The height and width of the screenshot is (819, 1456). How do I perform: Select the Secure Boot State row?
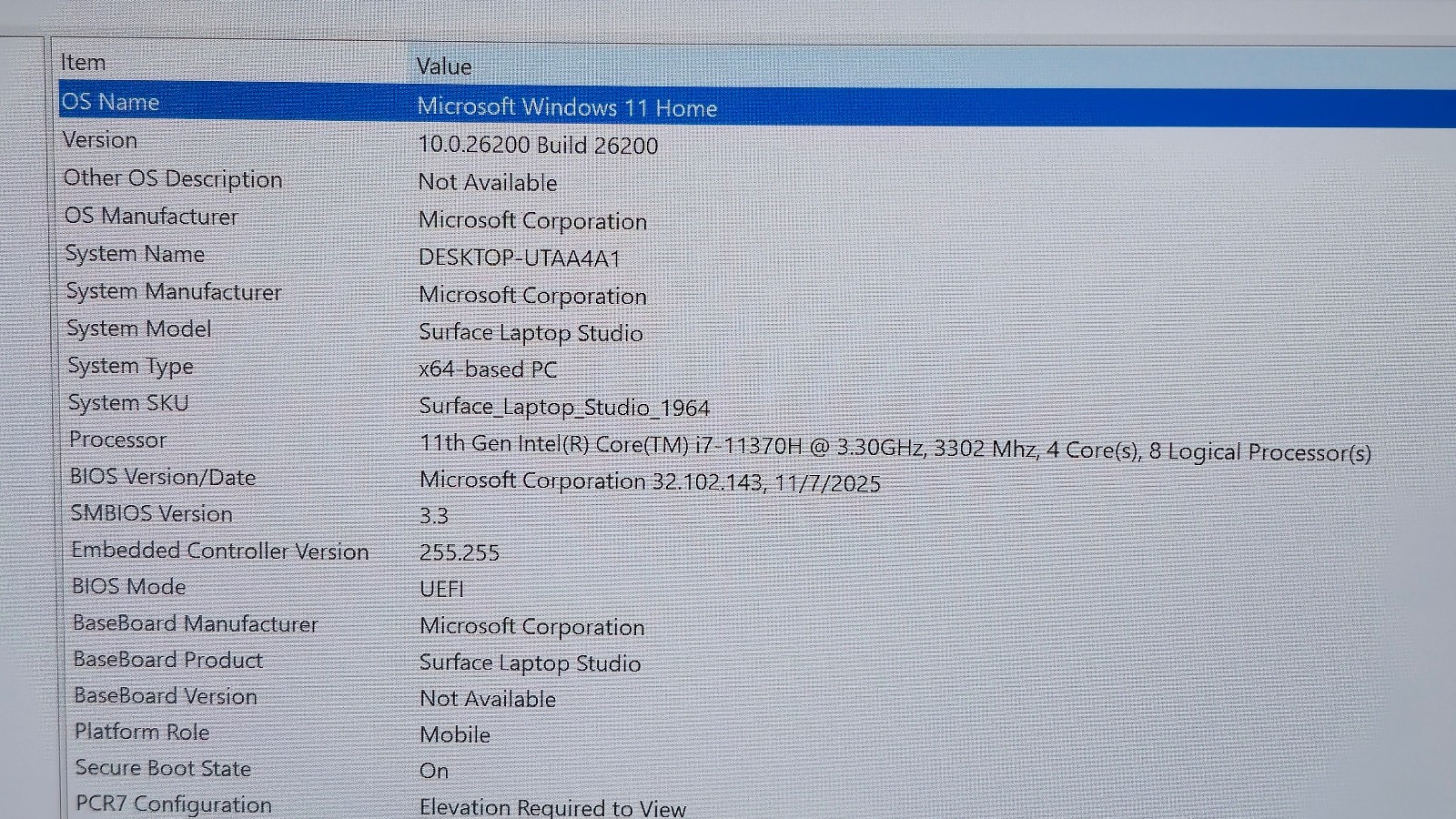163,768
